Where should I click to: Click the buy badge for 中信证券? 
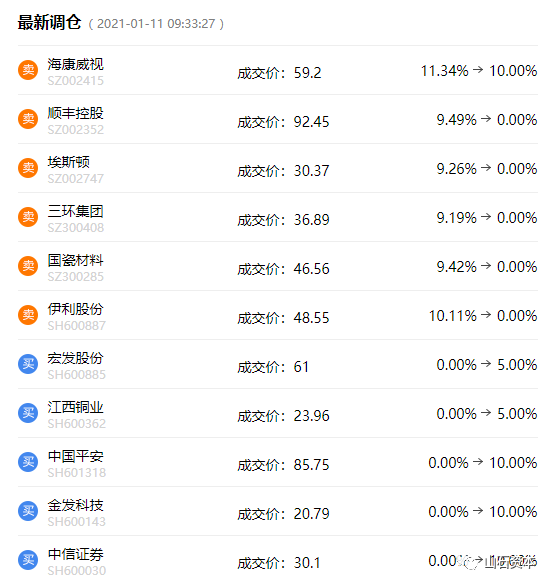[28, 560]
